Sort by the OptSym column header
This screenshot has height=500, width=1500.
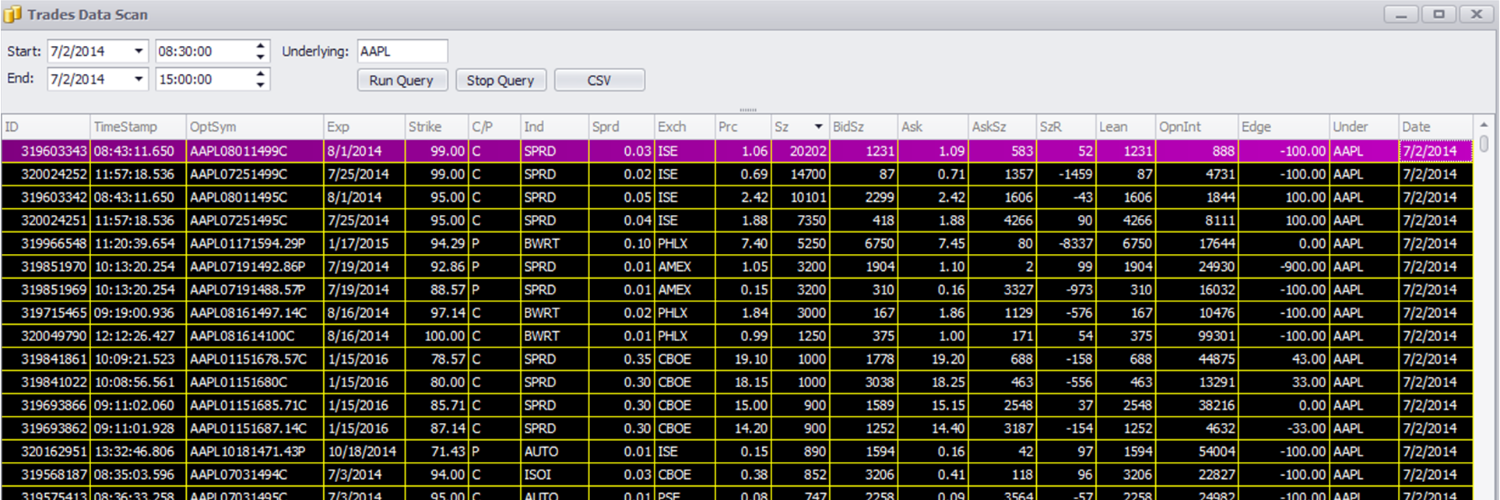point(255,127)
